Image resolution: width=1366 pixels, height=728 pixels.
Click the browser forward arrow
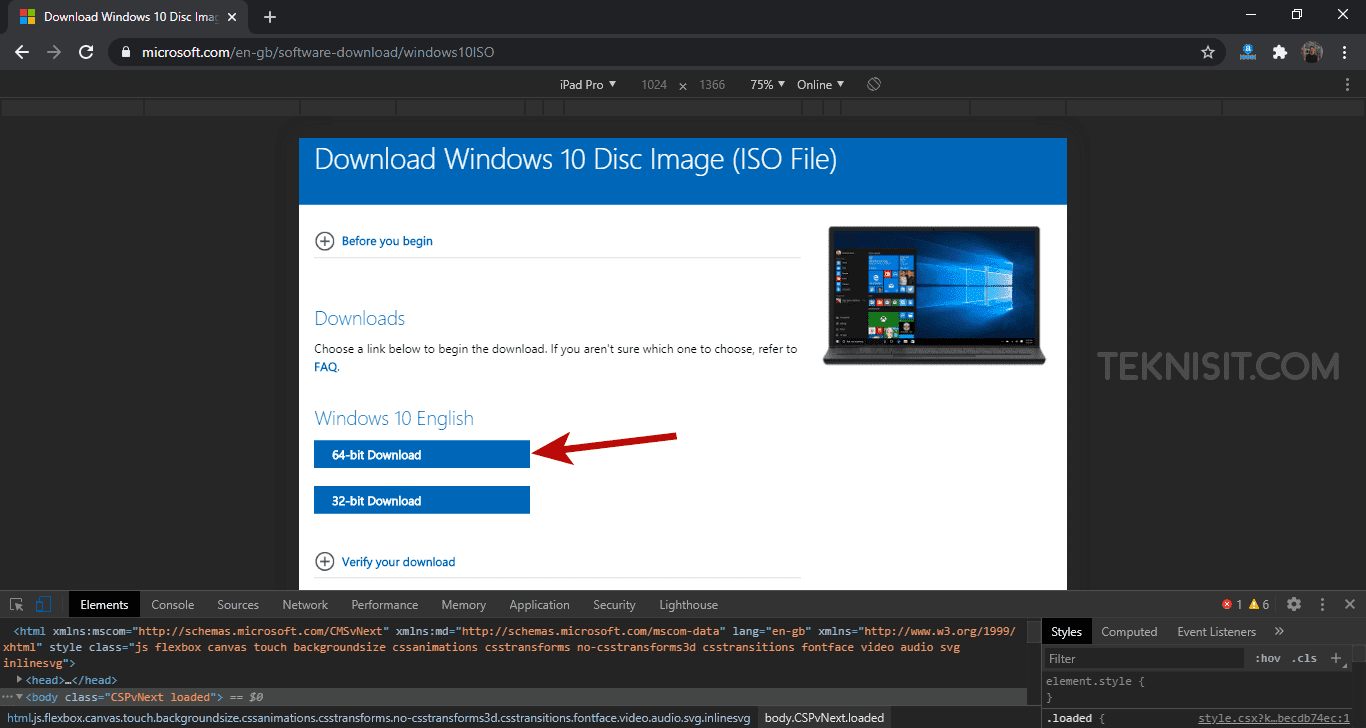point(54,52)
